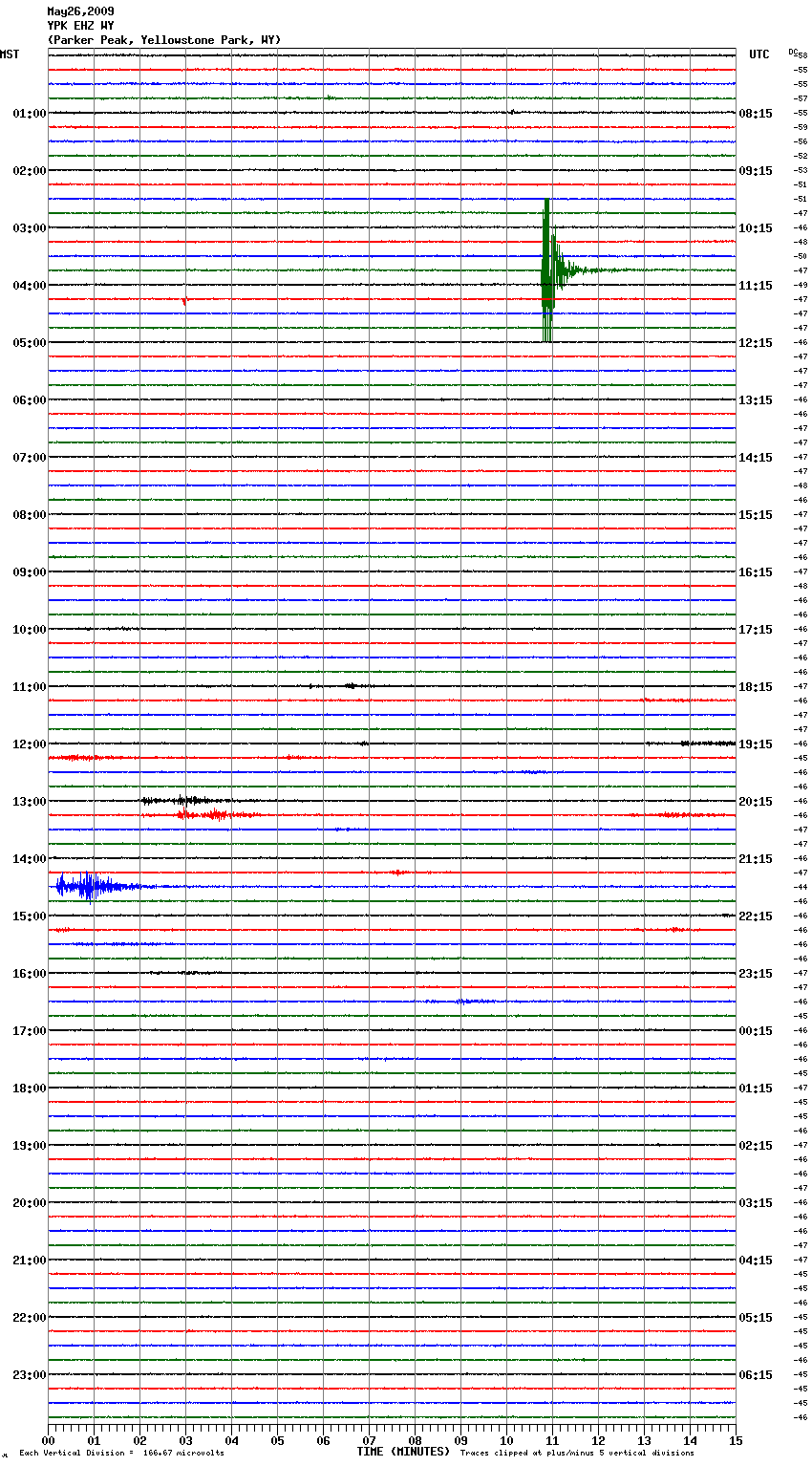Click the small red spike below the 04:00 trace

(x=184, y=301)
